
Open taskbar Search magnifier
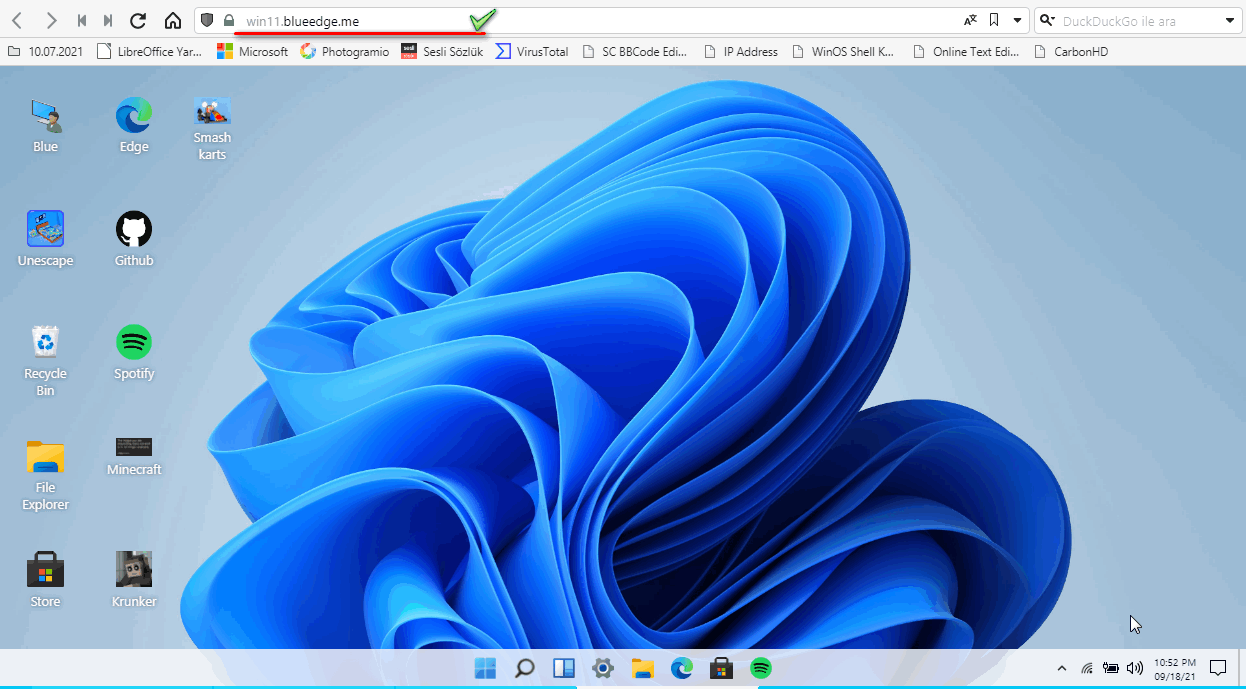coord(524,668)
